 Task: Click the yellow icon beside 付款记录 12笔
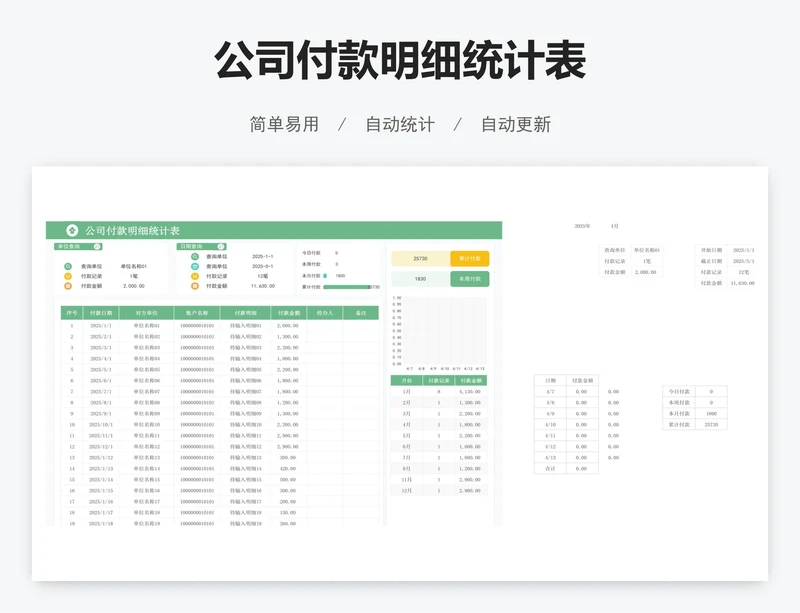pyautogui.click(x=194, y=276)
